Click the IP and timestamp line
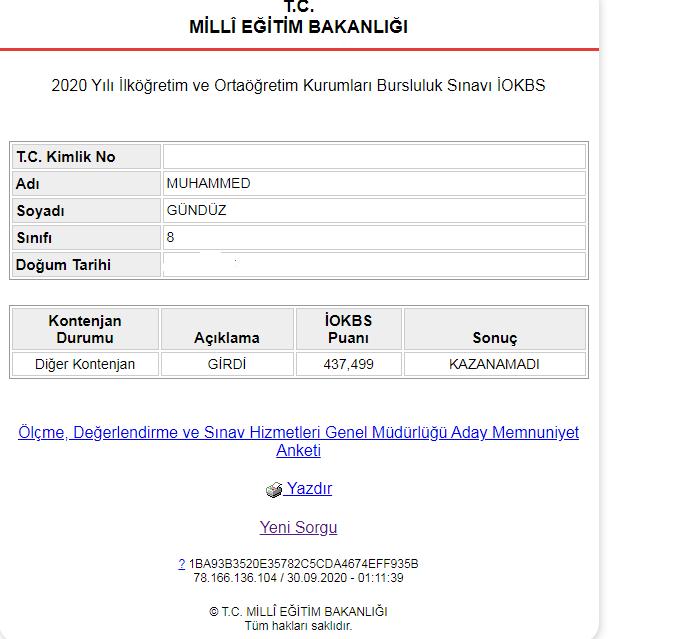Screen dimensions: 673x639 coord(298,578)
